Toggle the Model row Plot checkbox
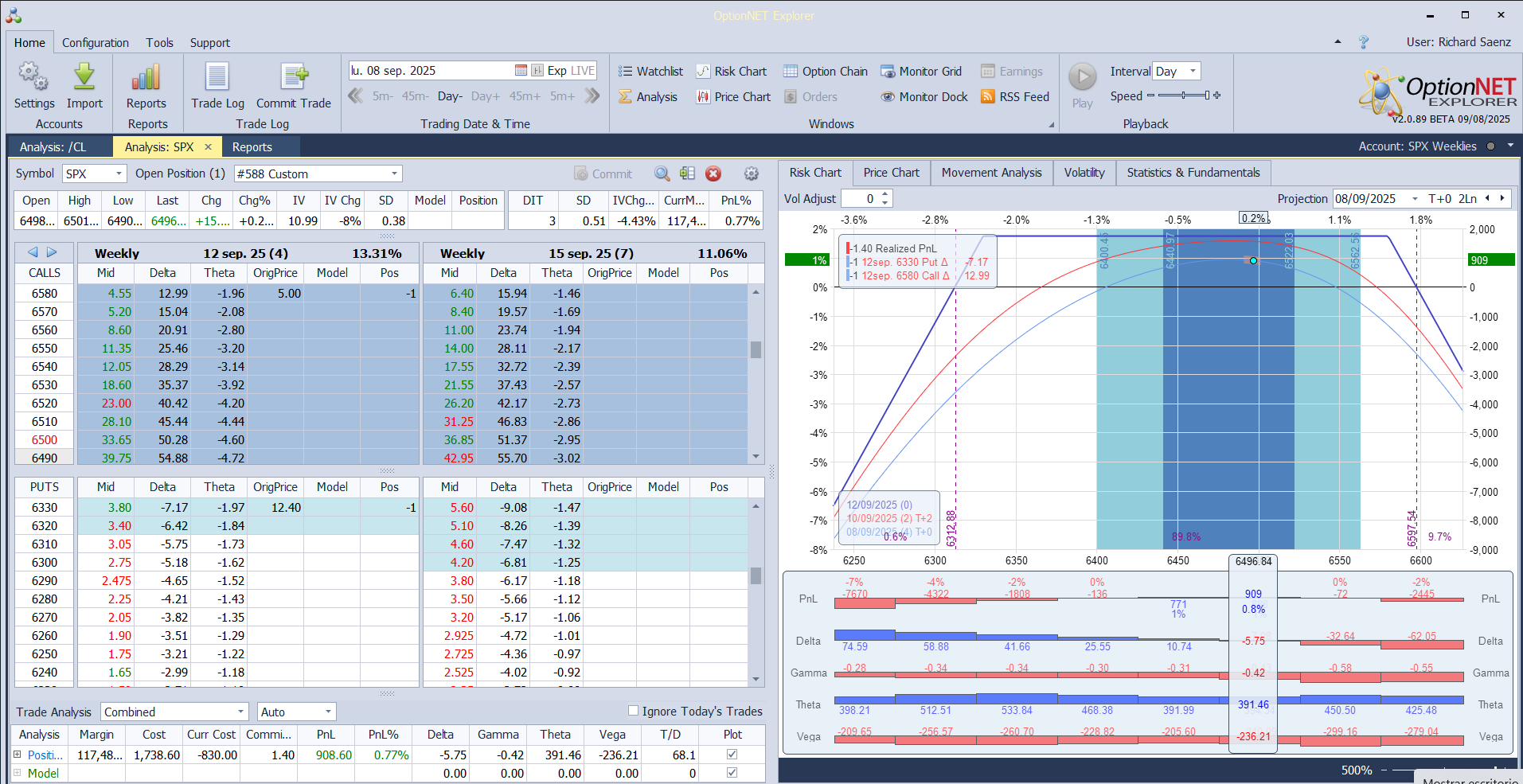The image size is (1523, 784). pos(732,773)
